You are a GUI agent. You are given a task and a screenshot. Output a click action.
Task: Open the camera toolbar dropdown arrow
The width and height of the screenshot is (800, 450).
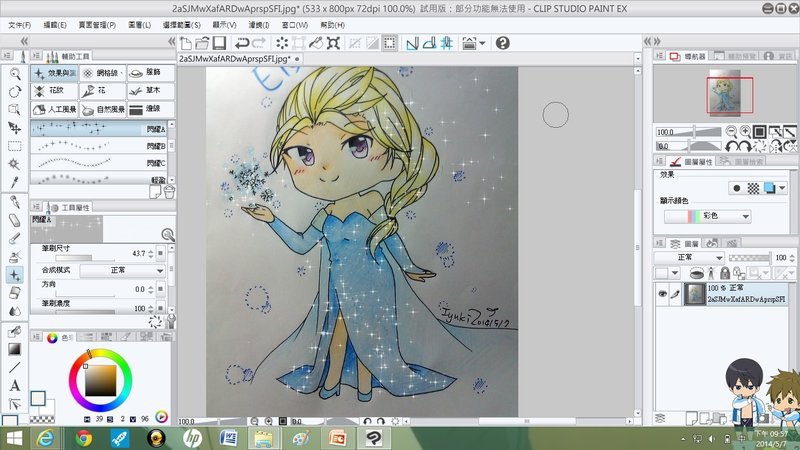[482, 43]
